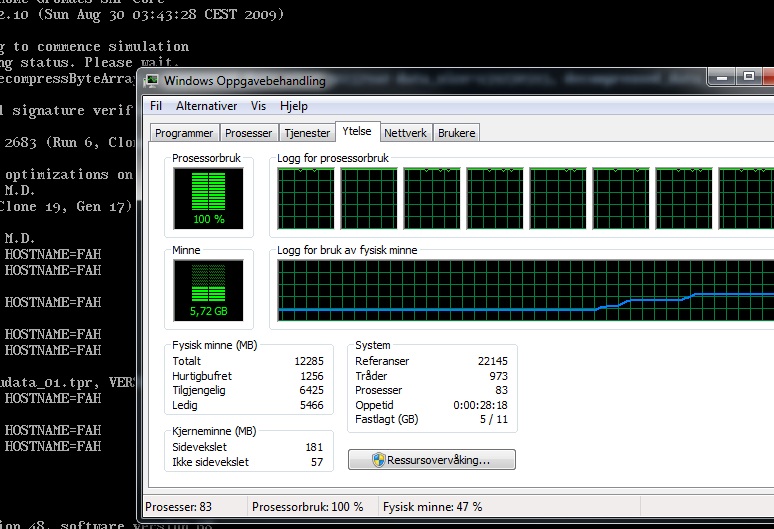Click the first CPU core history graph
This screenshot has width=774, height=529.
click(306, 198)
